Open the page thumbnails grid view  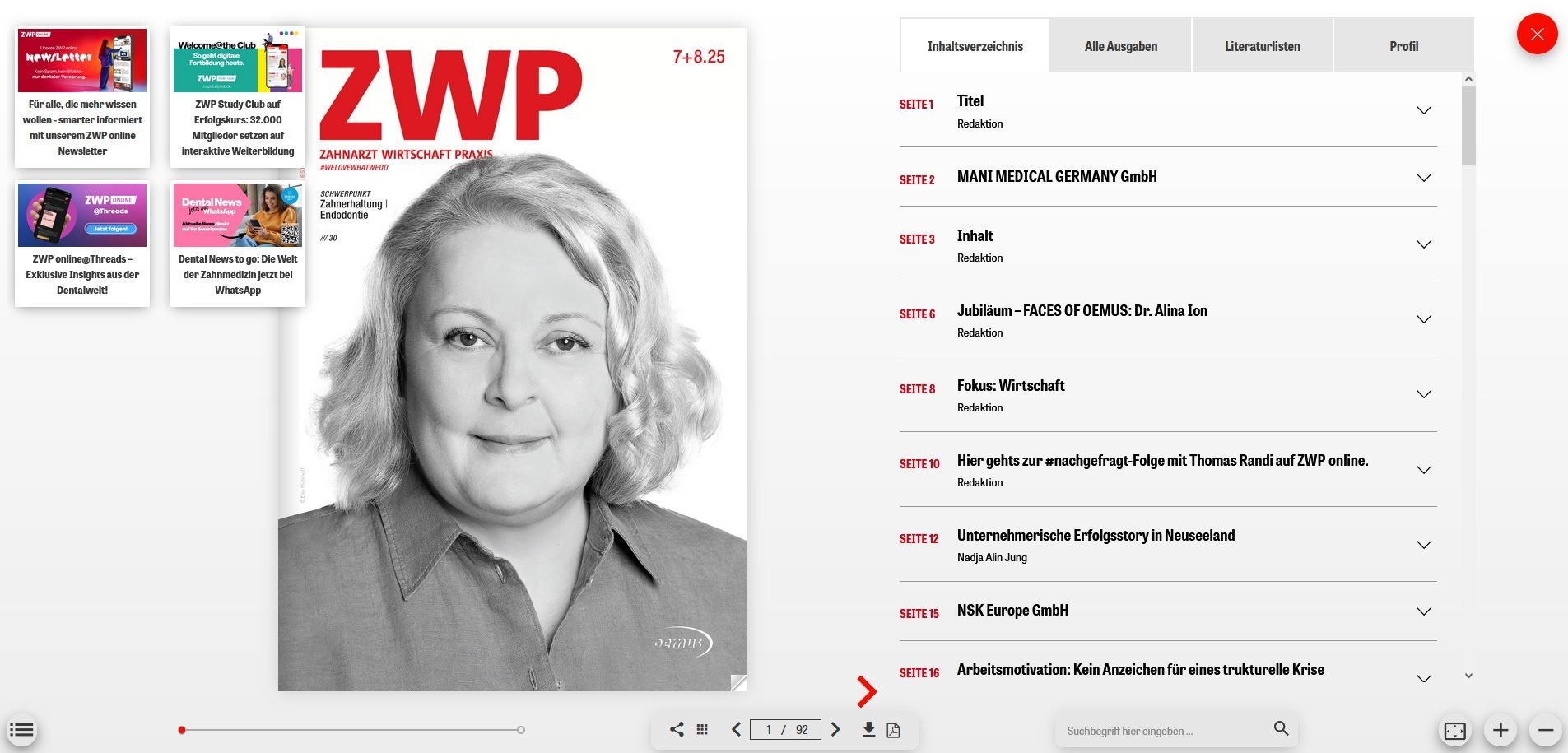[702, 730]
